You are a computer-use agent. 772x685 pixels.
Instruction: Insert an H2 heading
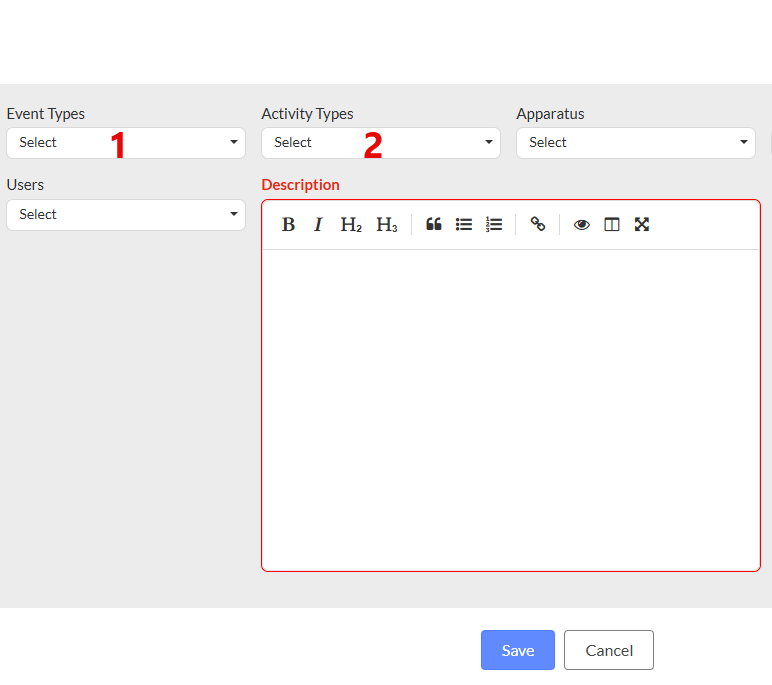click(351, 225)
